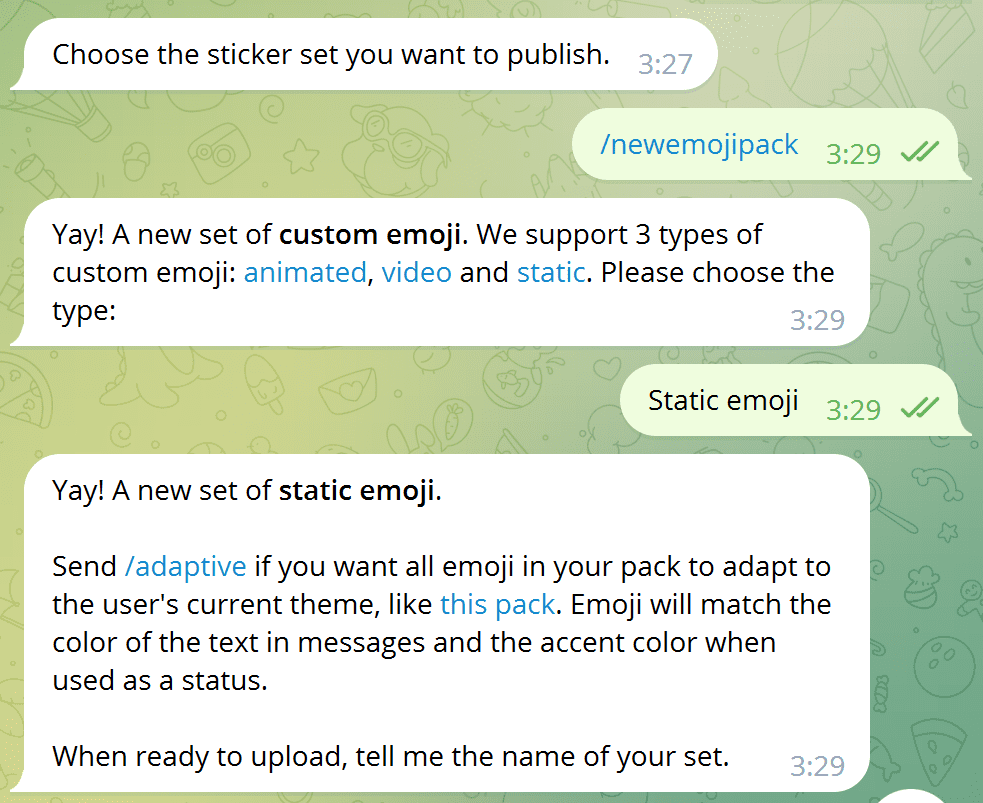Click timestamp on 'When ready to upload' message

817,766
